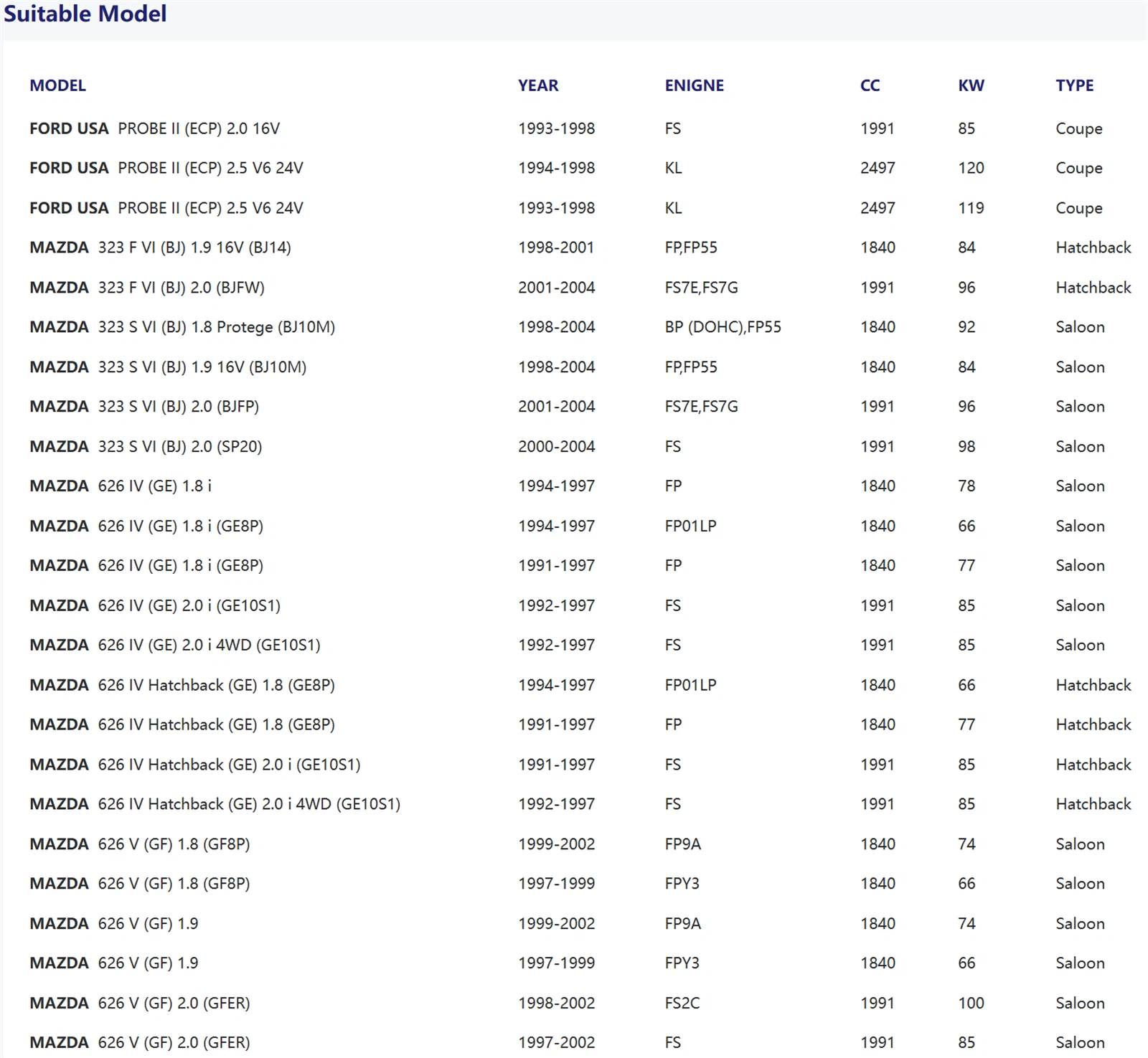Screen dimensions: 1148x1058
Task: Click the Suitable Model heading
Action: (85, 14)
